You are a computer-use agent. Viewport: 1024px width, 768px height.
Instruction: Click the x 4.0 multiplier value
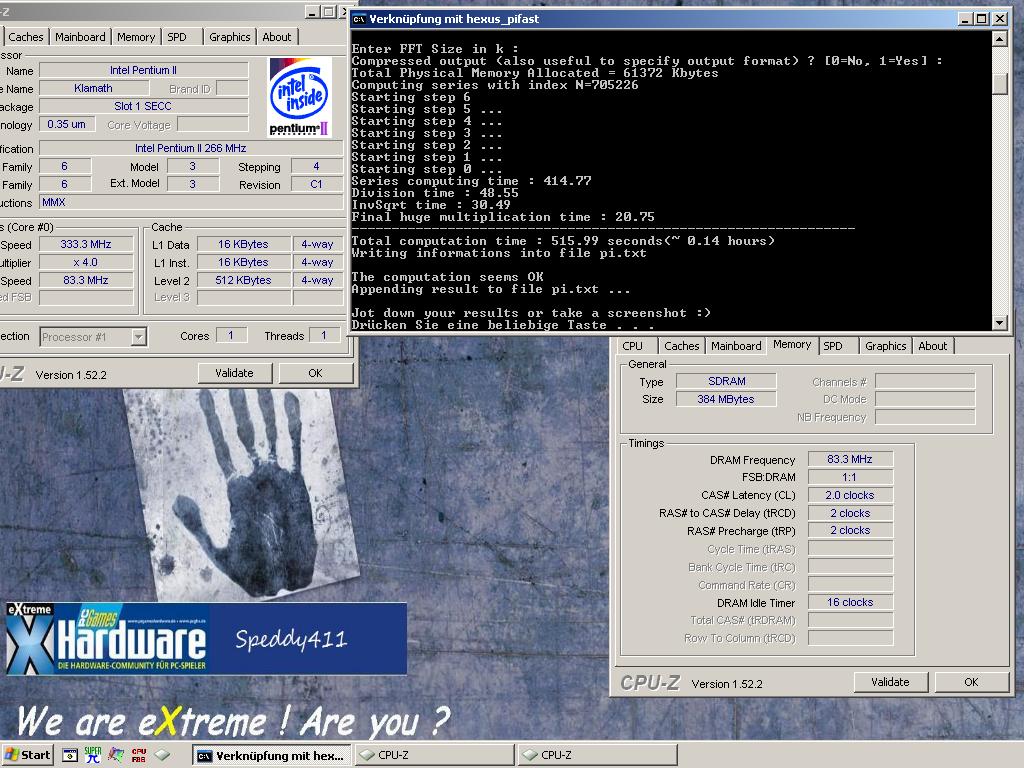(x=86, y=262)
